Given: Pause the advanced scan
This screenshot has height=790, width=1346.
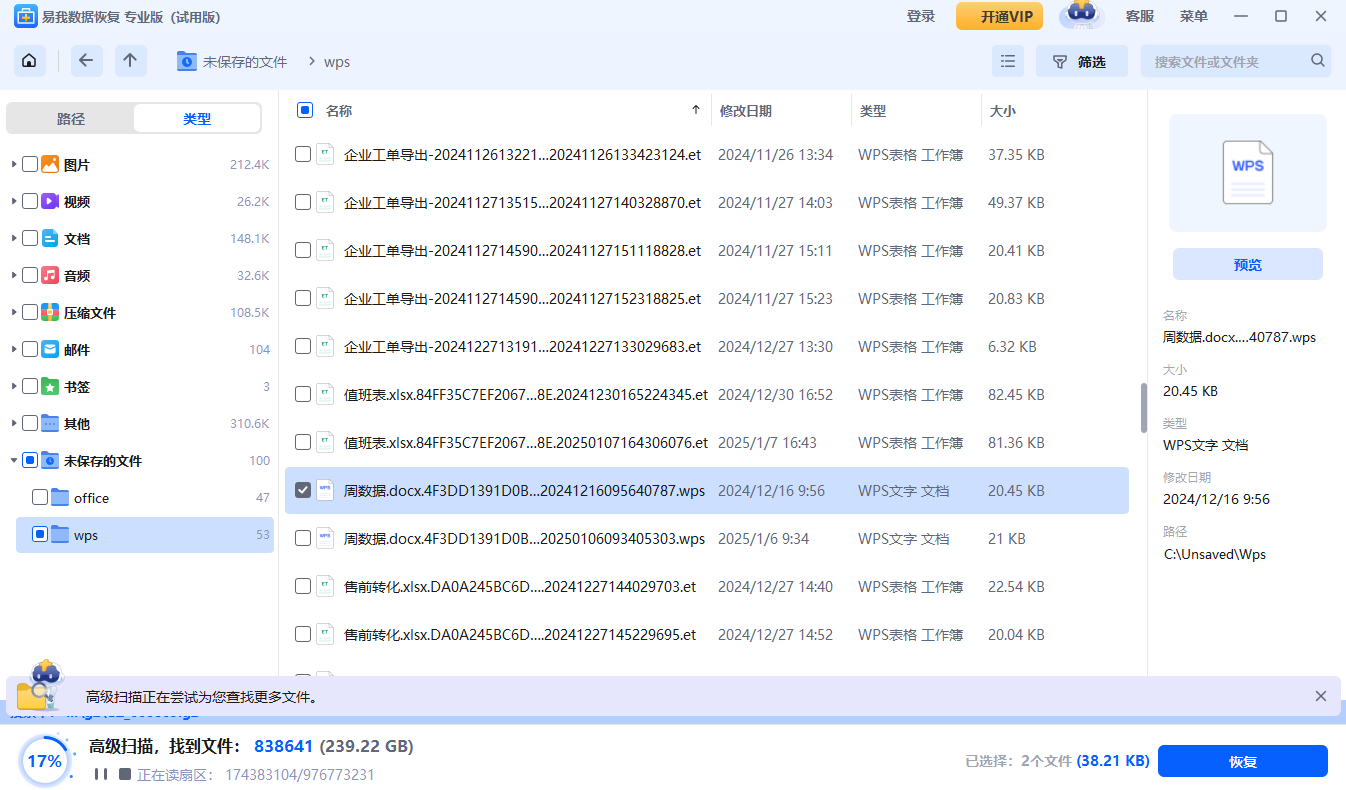Looking at the screenshot, I should point(100,774).
